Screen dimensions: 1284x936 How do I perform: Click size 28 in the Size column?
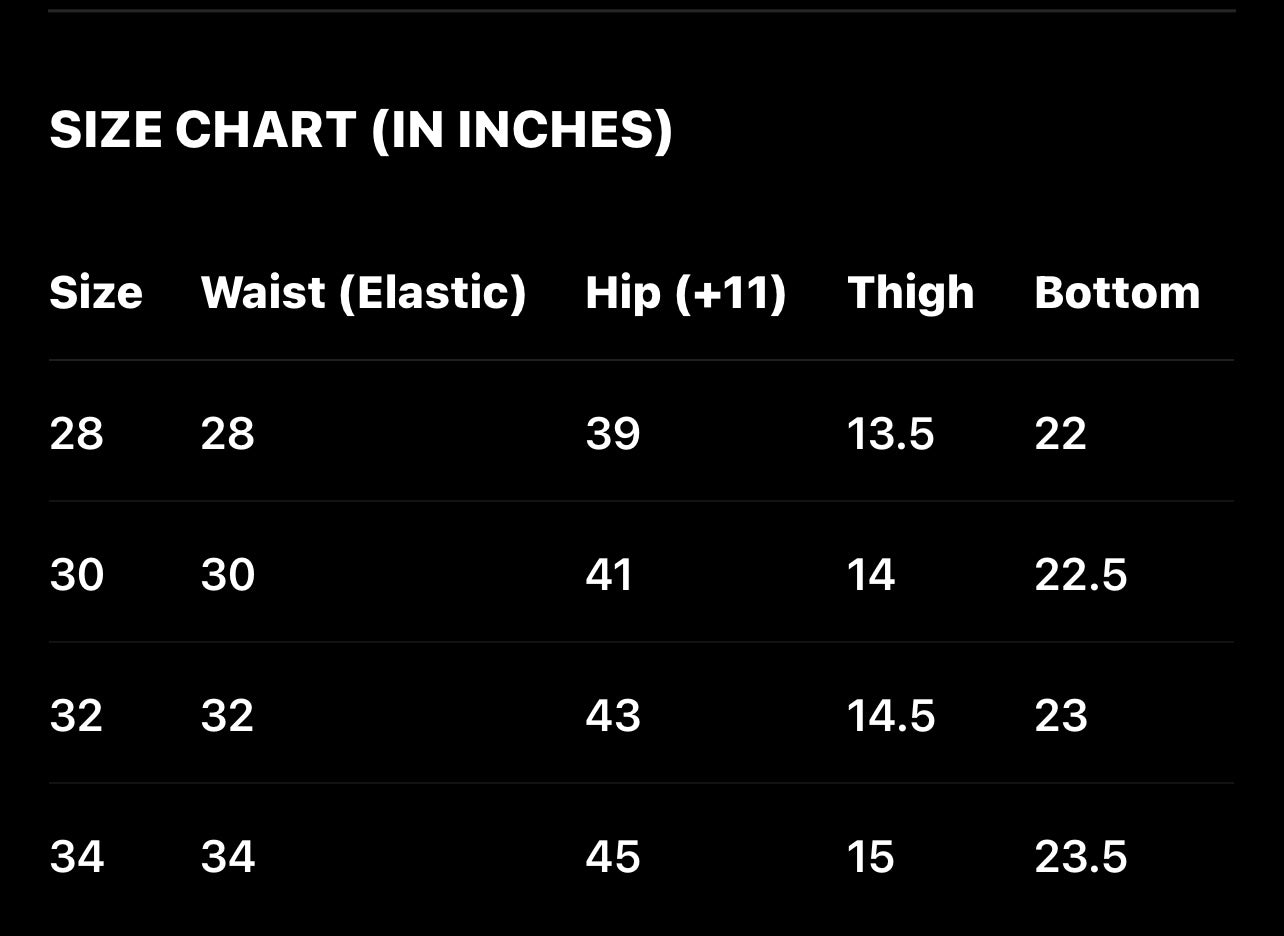click(x=76, y=434)
